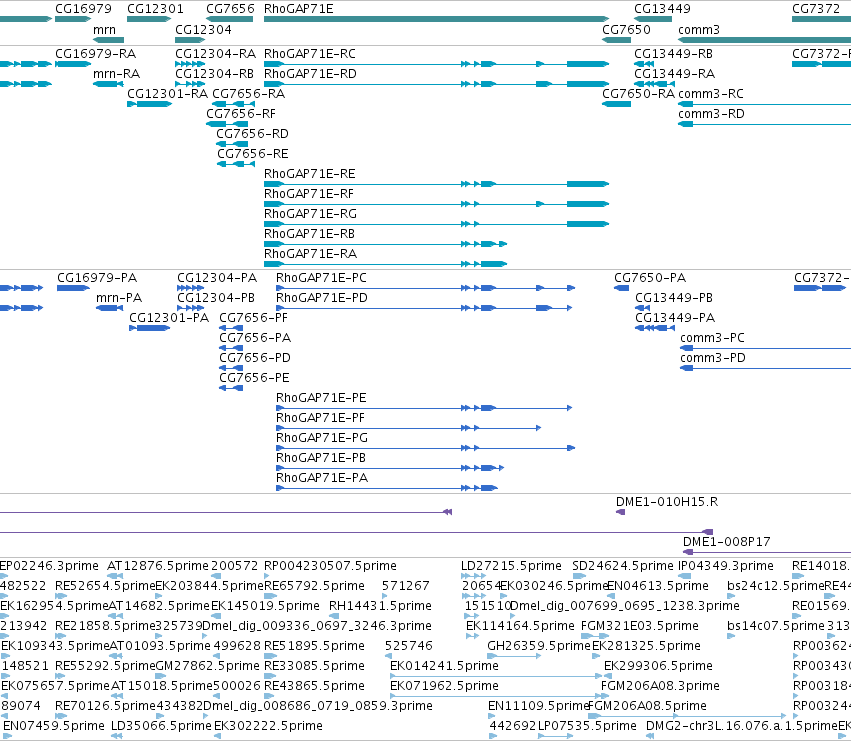
Task: Select protein CG7650-PA label
Action: [650, 278]
